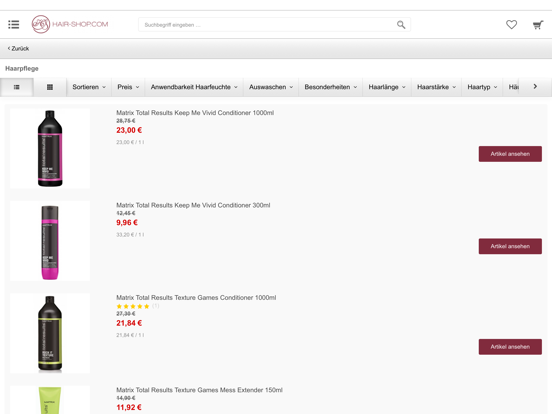552x414 pixels.
Task: Click the five-star rating of Texture Games Conditioner
Action: pos(133,306)
